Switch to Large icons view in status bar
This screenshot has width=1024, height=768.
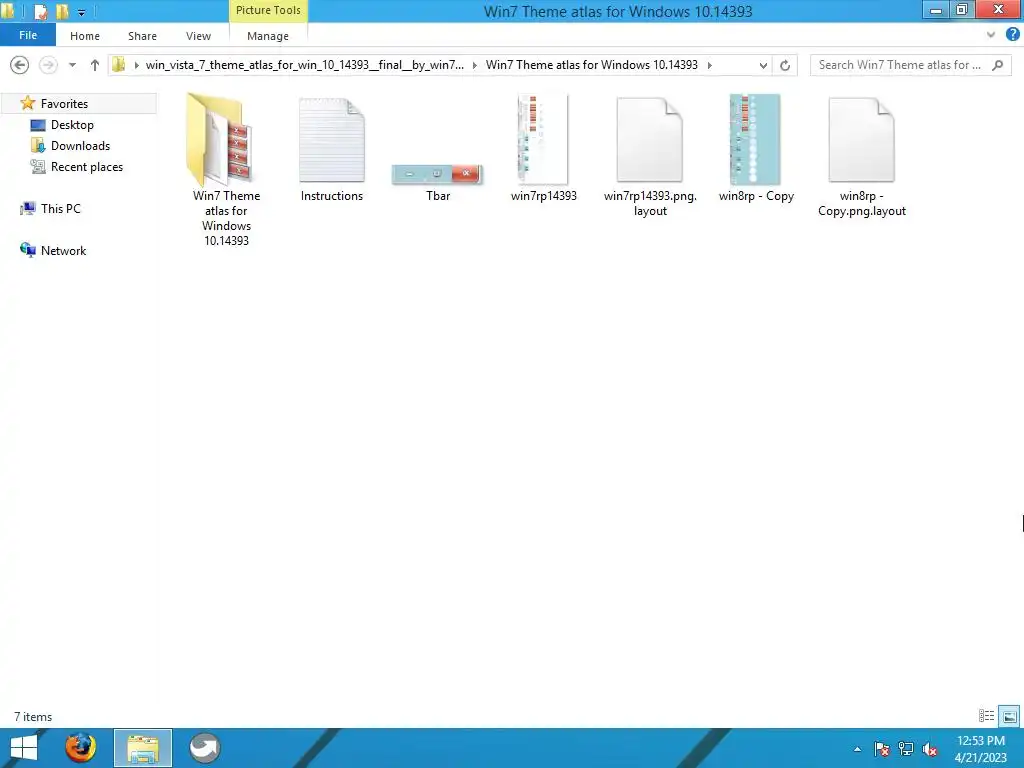(1009, 716)
